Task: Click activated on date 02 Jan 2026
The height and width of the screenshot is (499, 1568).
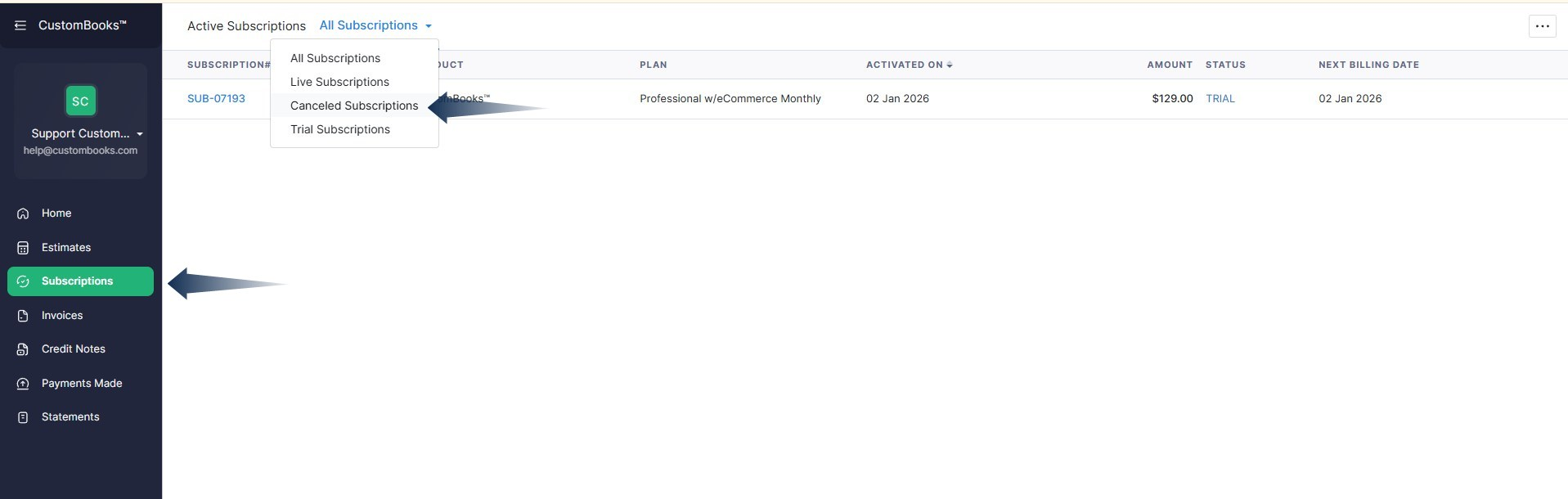Action: pos(897,98)
